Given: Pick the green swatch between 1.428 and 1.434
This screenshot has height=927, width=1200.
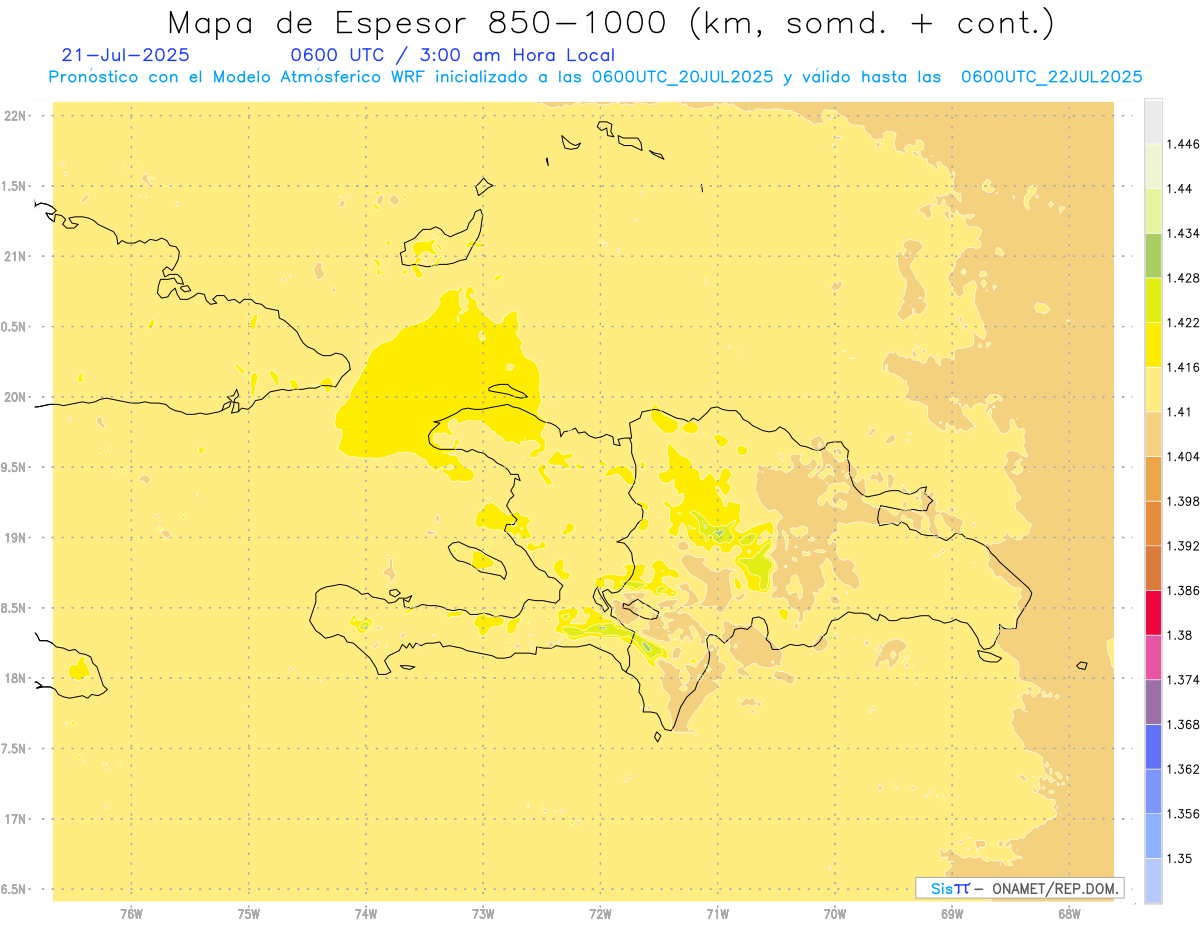Looking at the screenshot, I should pos(1153,255).
